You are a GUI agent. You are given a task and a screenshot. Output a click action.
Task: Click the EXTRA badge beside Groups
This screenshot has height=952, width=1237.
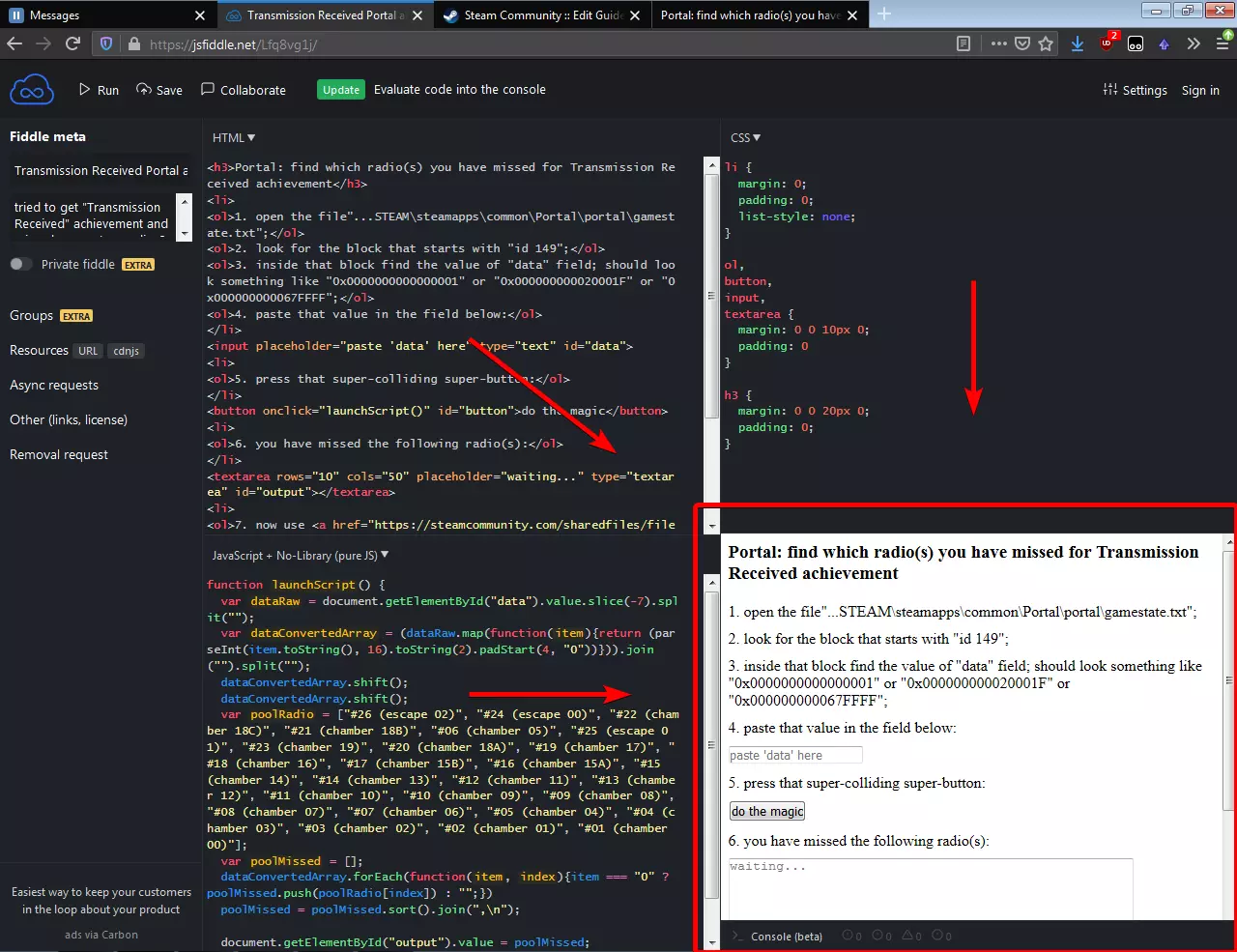point(76,316)
